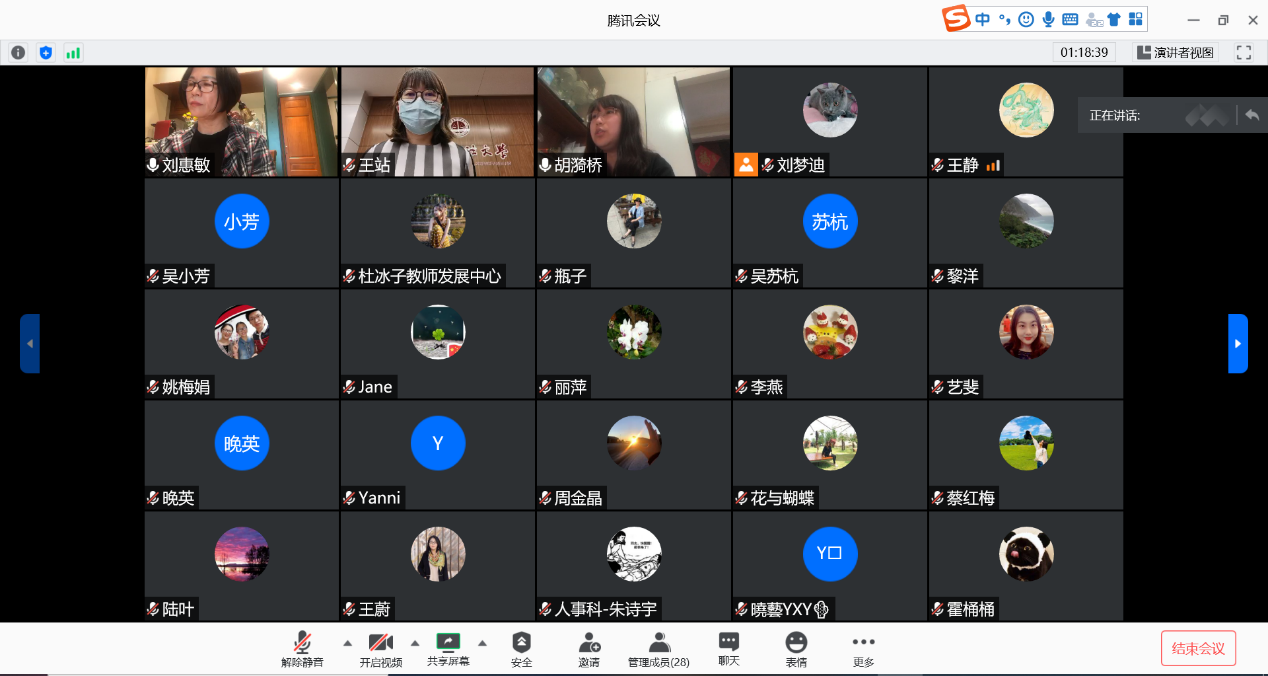The width and height of the screenshot is (1268, 676).
Task: Click orange signal bars next to 王静
Action: (993, 166)
